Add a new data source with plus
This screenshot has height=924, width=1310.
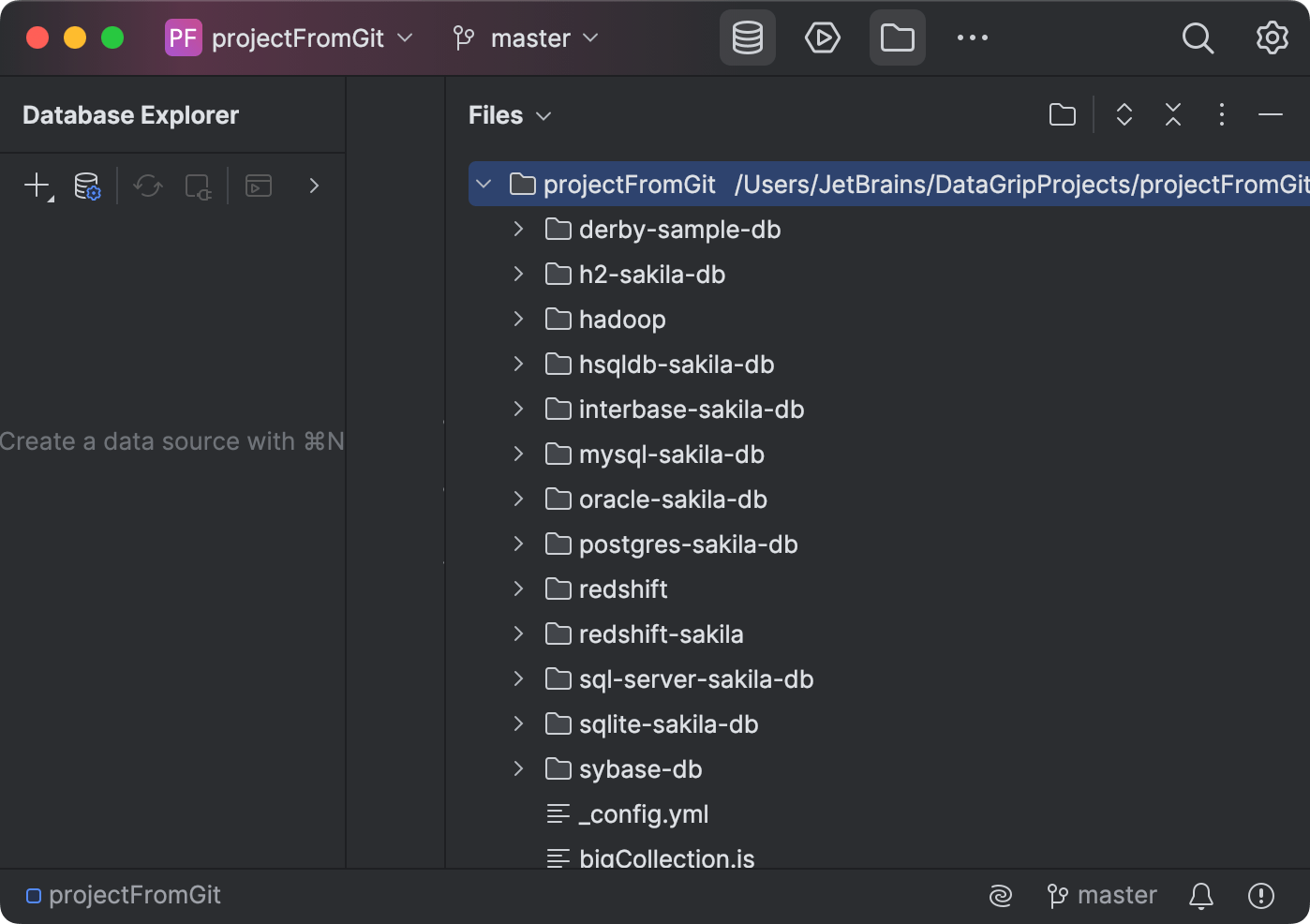click(37, 186)
